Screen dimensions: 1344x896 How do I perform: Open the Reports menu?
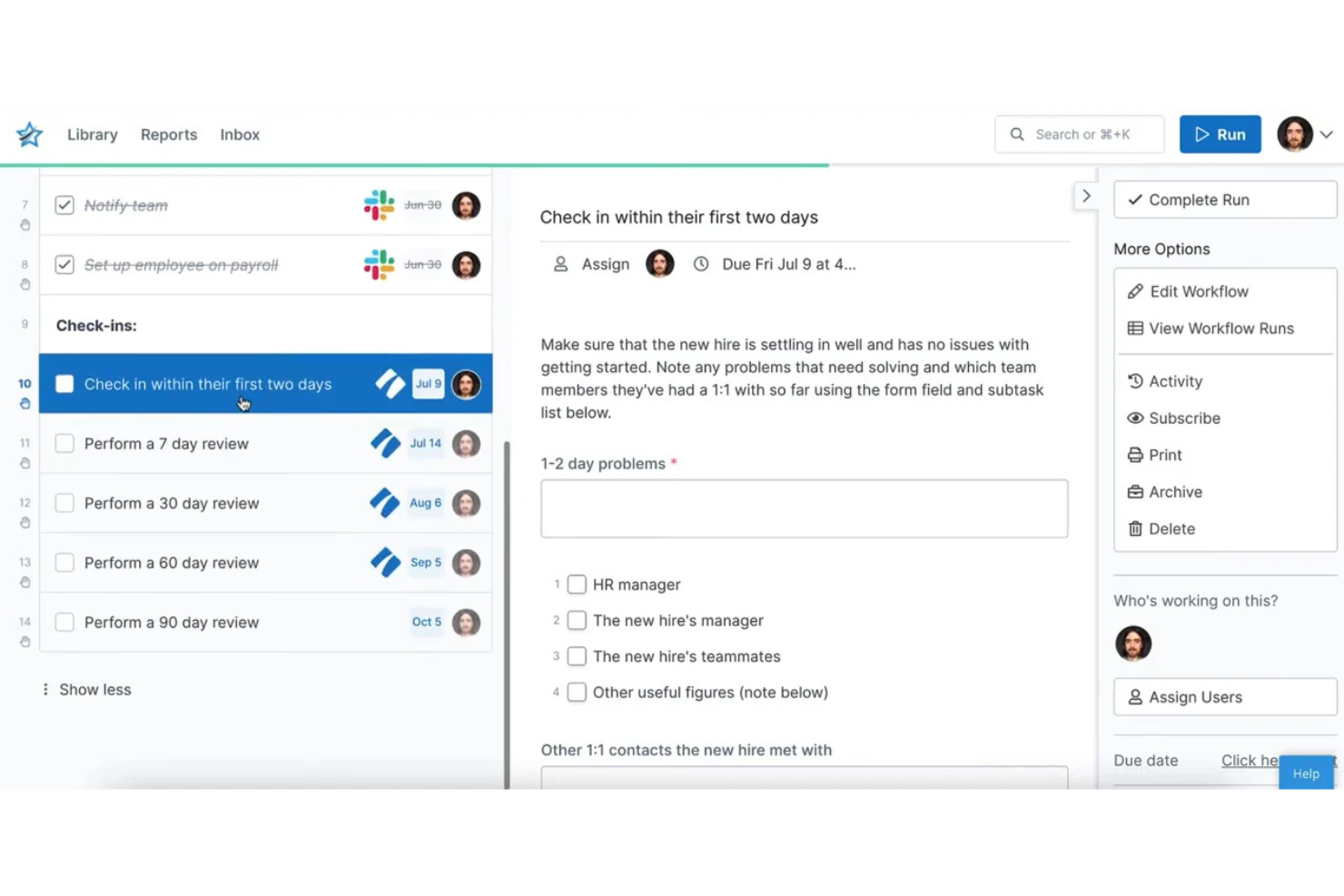(168, 133)
